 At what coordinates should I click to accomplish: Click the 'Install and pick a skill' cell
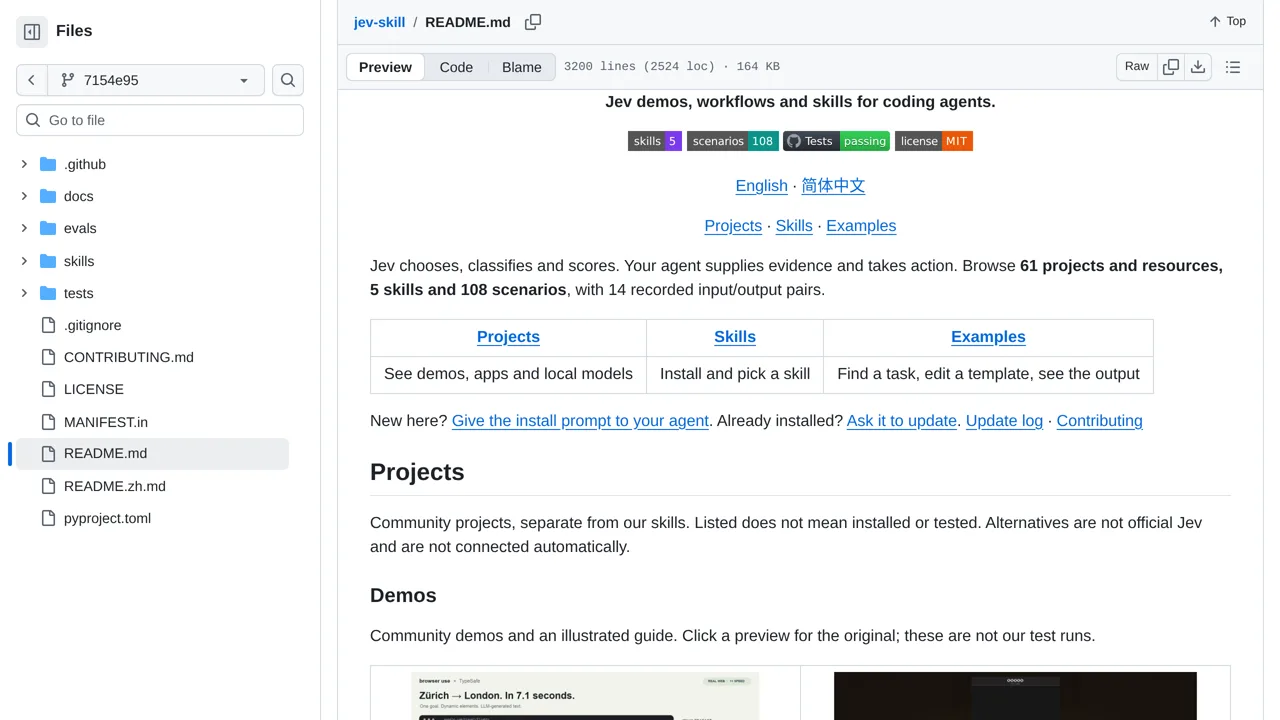click(735, 374)
